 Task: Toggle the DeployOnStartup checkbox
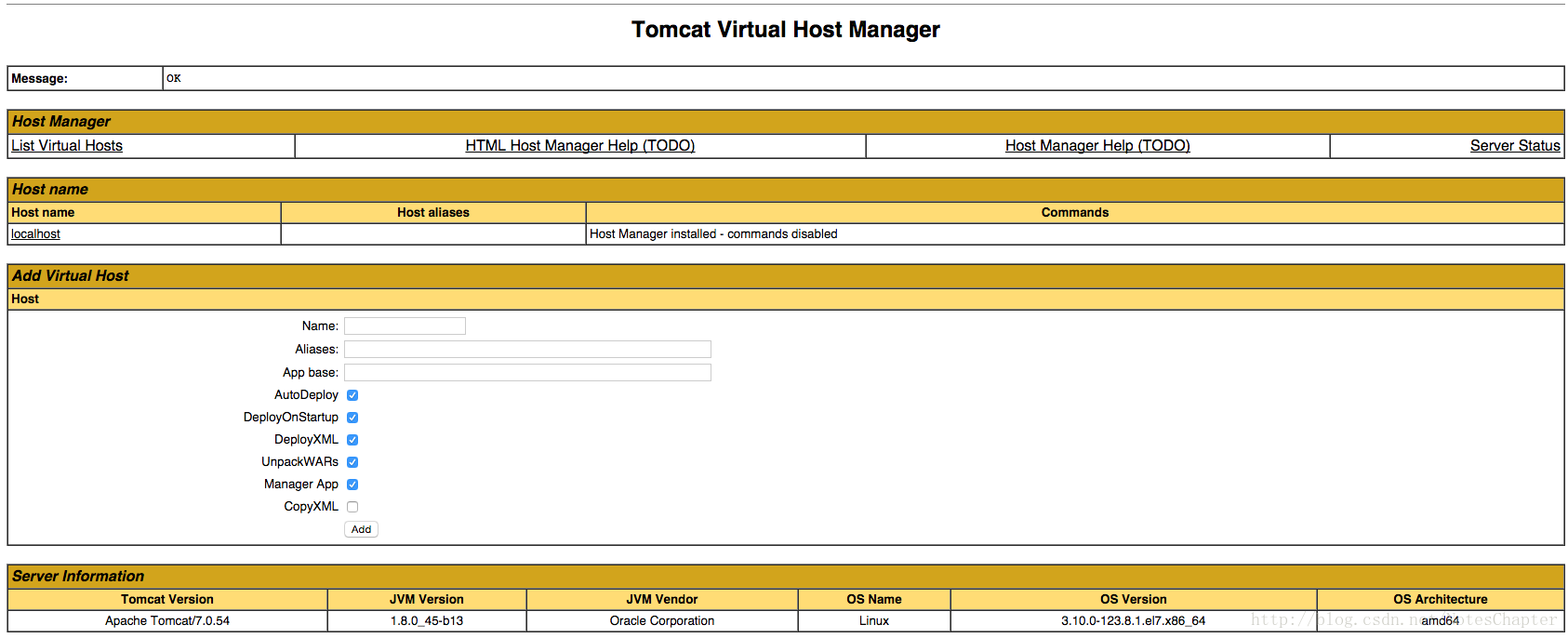tap(352, 418)
